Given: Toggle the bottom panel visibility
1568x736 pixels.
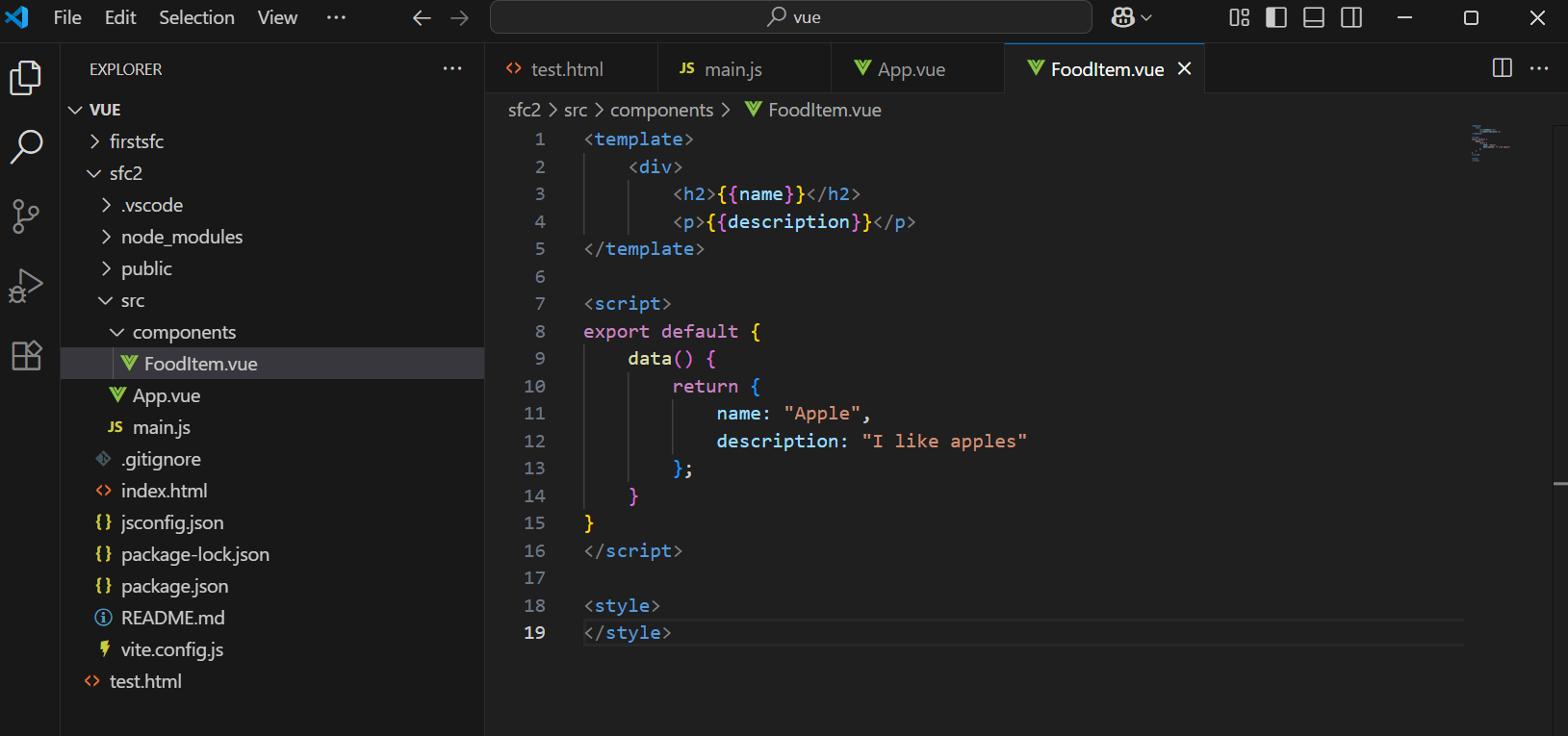Looking at the screenshot, I should pos(1314,17).
